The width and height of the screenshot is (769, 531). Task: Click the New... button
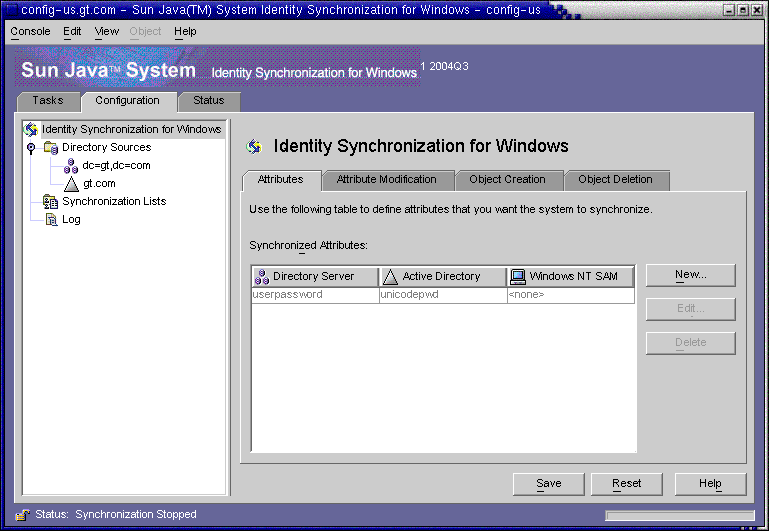[691, 275]
